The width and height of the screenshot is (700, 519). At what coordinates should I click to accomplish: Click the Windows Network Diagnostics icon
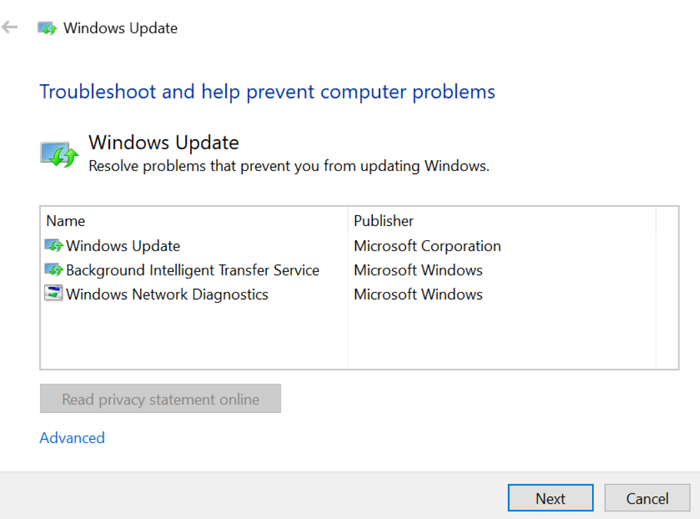[x=53, y=294]
